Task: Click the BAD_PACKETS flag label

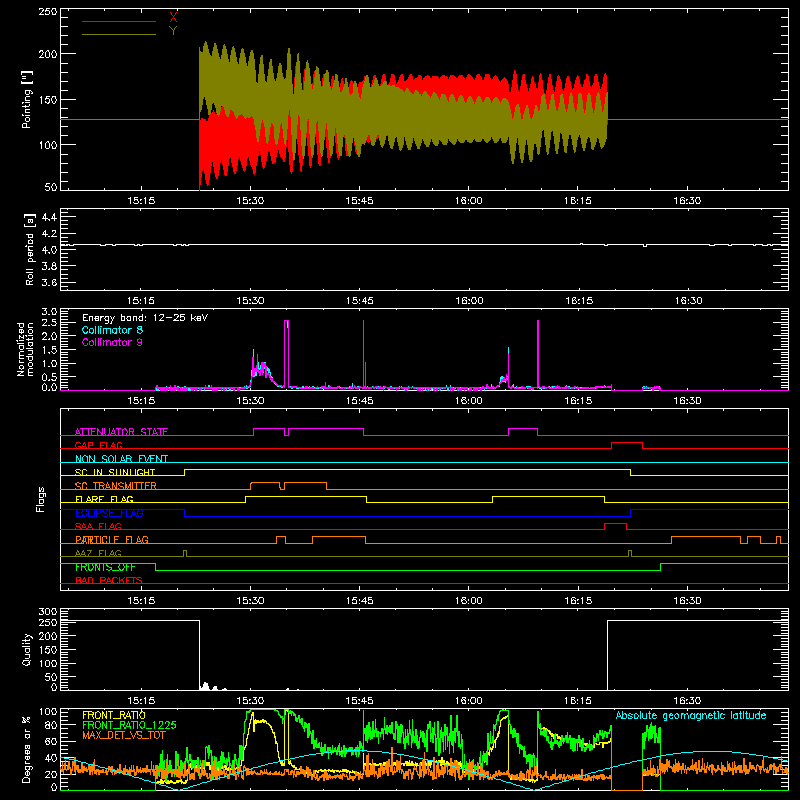Action: click(x=109, y=580)
